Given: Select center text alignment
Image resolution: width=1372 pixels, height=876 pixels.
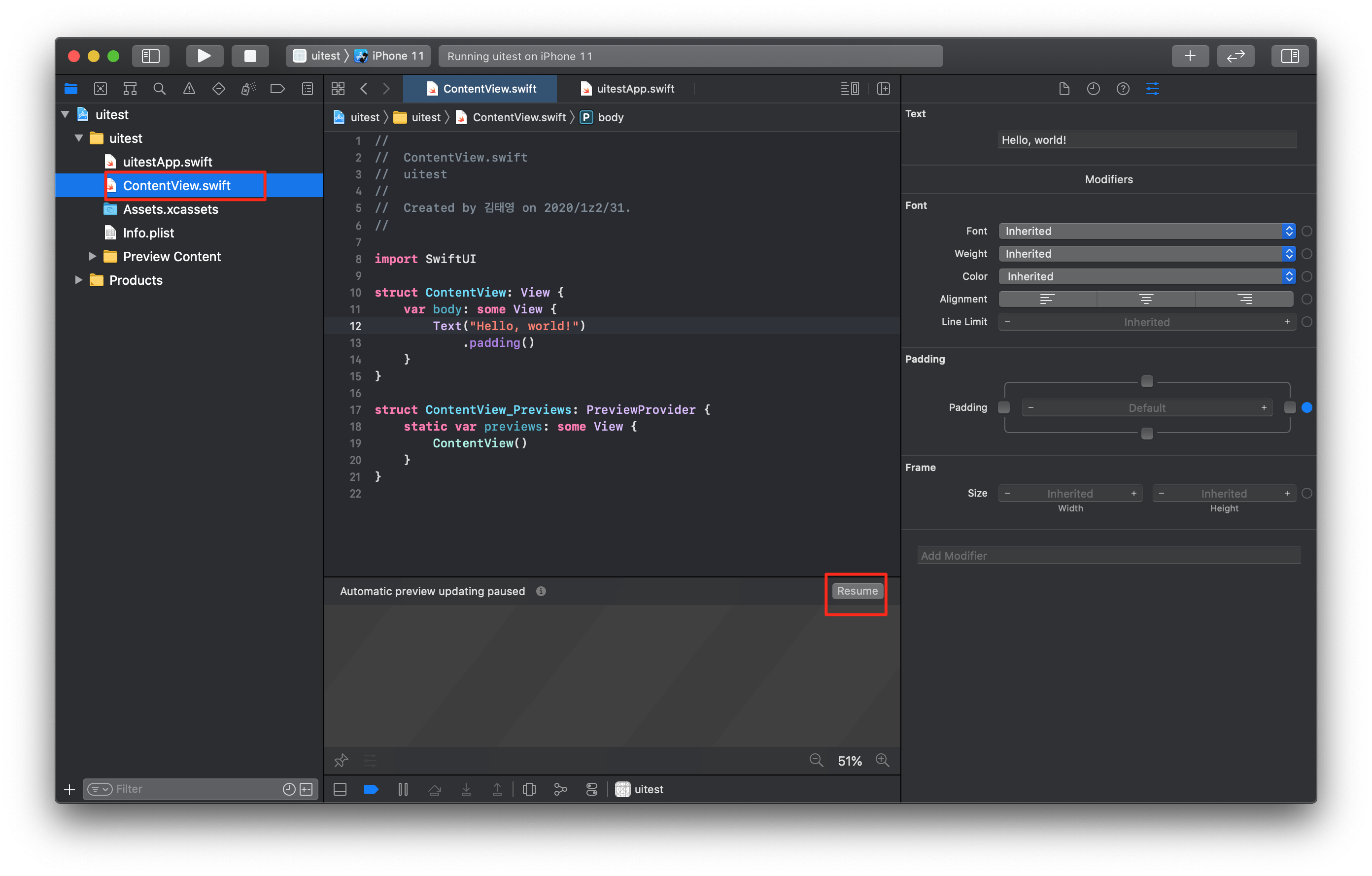Looking at the screenshot, I should [1146, 299].
